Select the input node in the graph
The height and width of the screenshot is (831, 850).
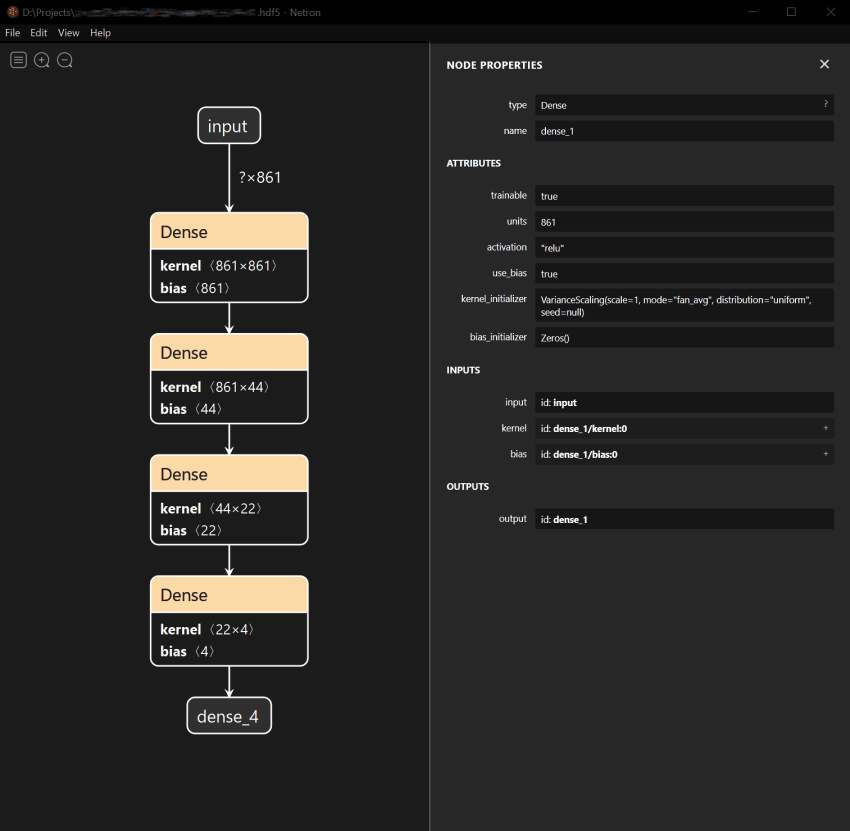click(x=228, y=125)
